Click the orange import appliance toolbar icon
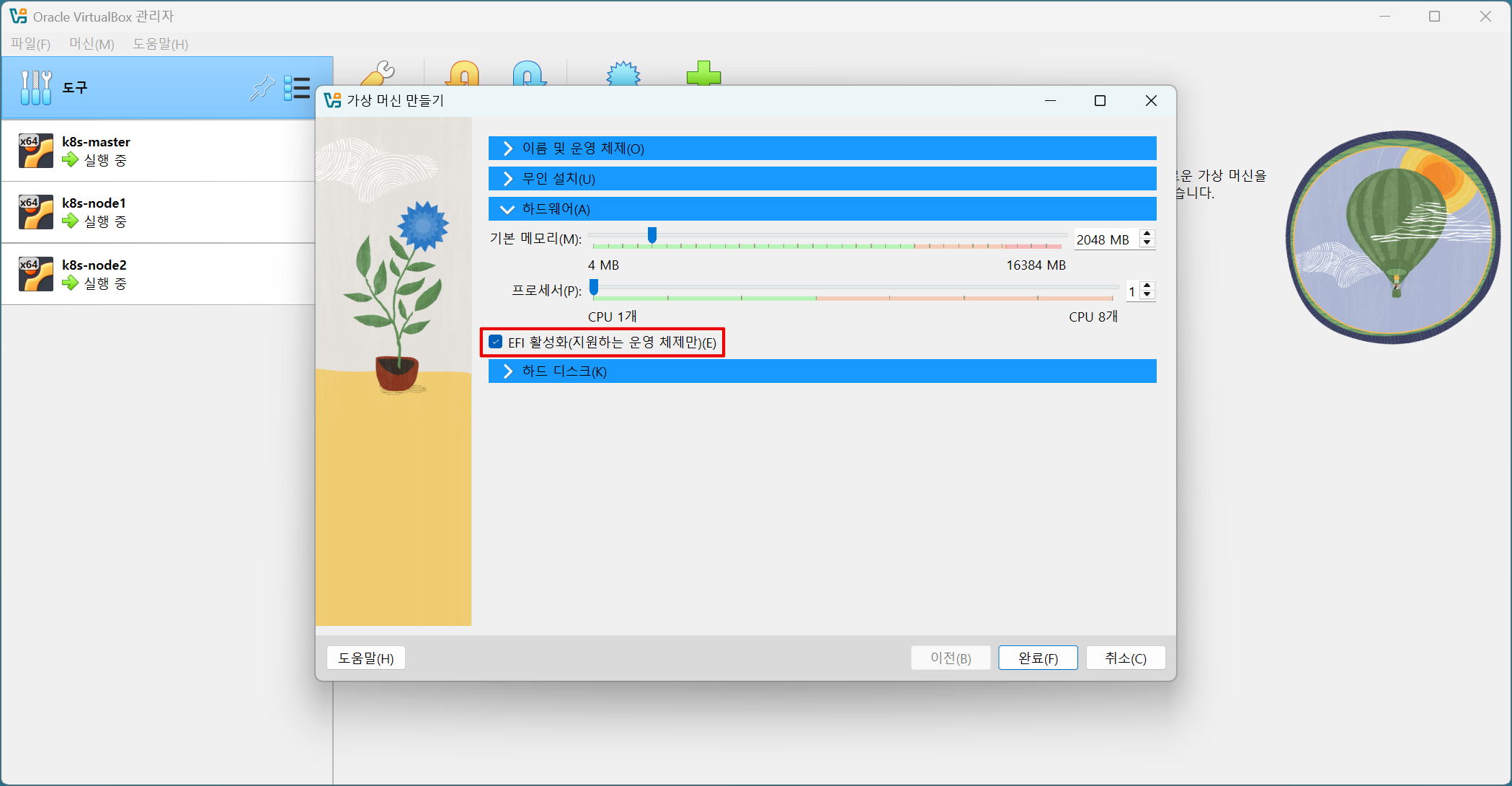This screenshot has height=786, width=1512. [463, 73]
